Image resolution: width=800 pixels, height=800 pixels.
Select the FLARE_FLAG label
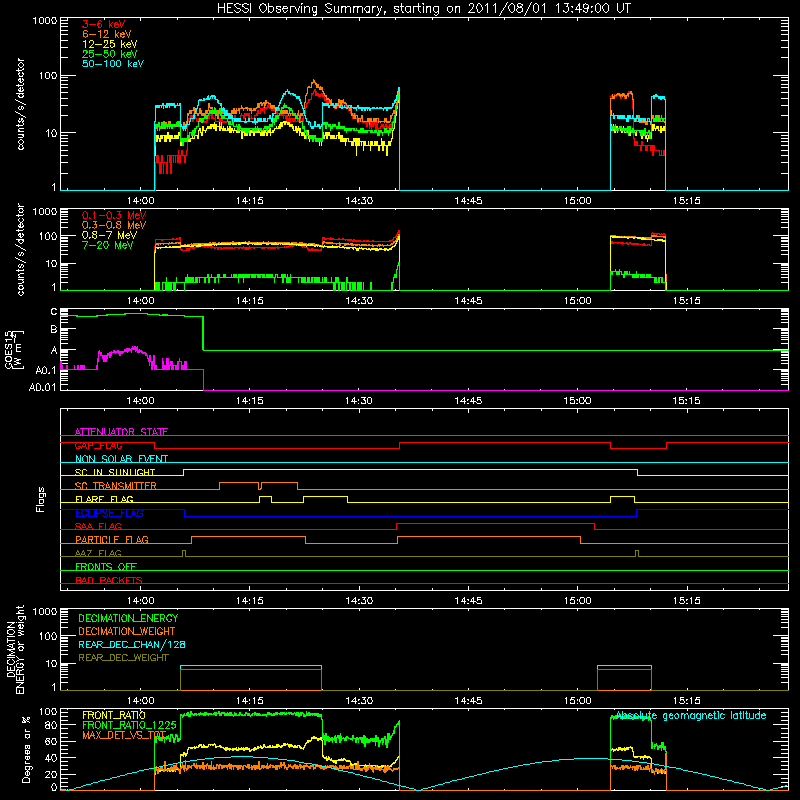[x=104, y=499]
